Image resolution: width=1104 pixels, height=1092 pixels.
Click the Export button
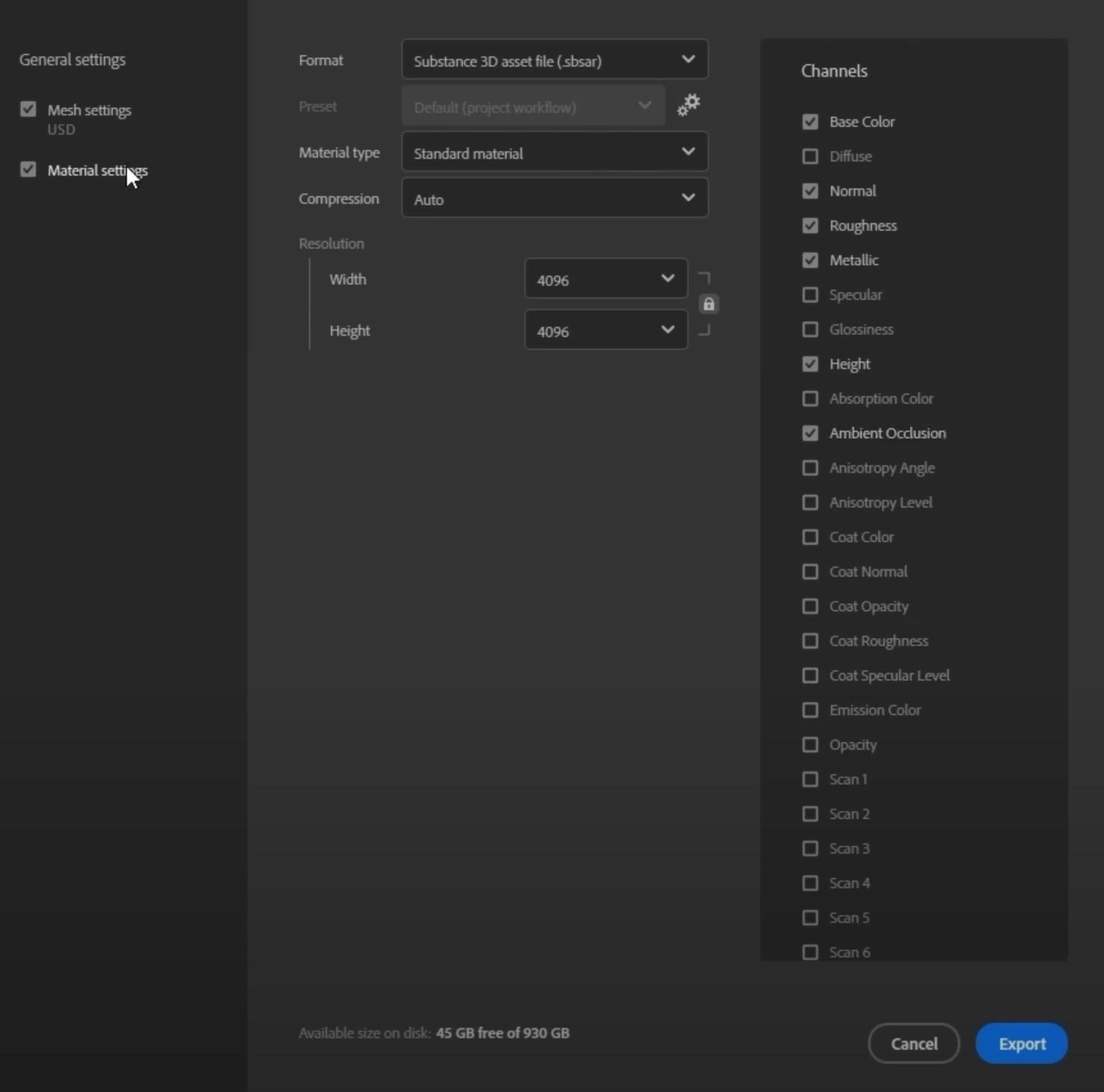(1022, 1043)
